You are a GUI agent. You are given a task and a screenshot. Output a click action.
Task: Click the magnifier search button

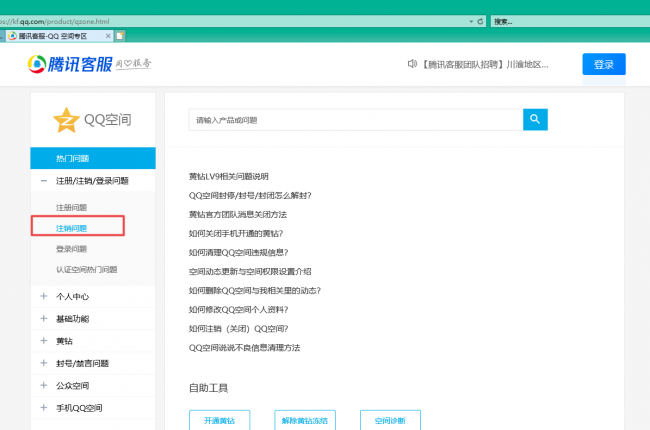535,119
